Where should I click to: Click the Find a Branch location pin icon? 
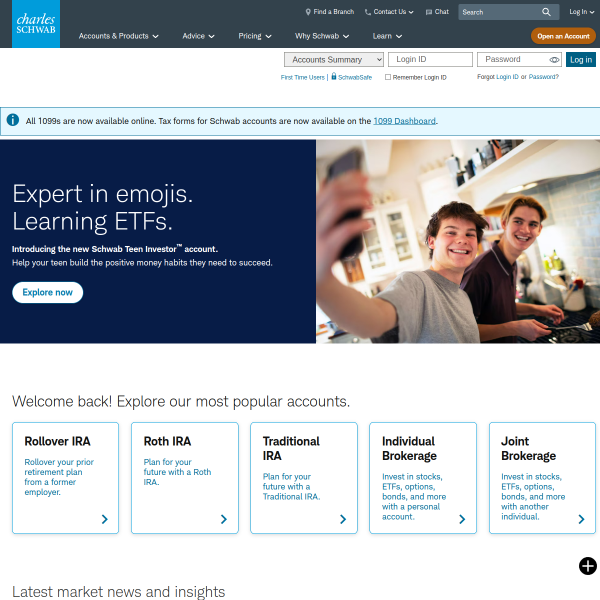click(x=308, y=12)
